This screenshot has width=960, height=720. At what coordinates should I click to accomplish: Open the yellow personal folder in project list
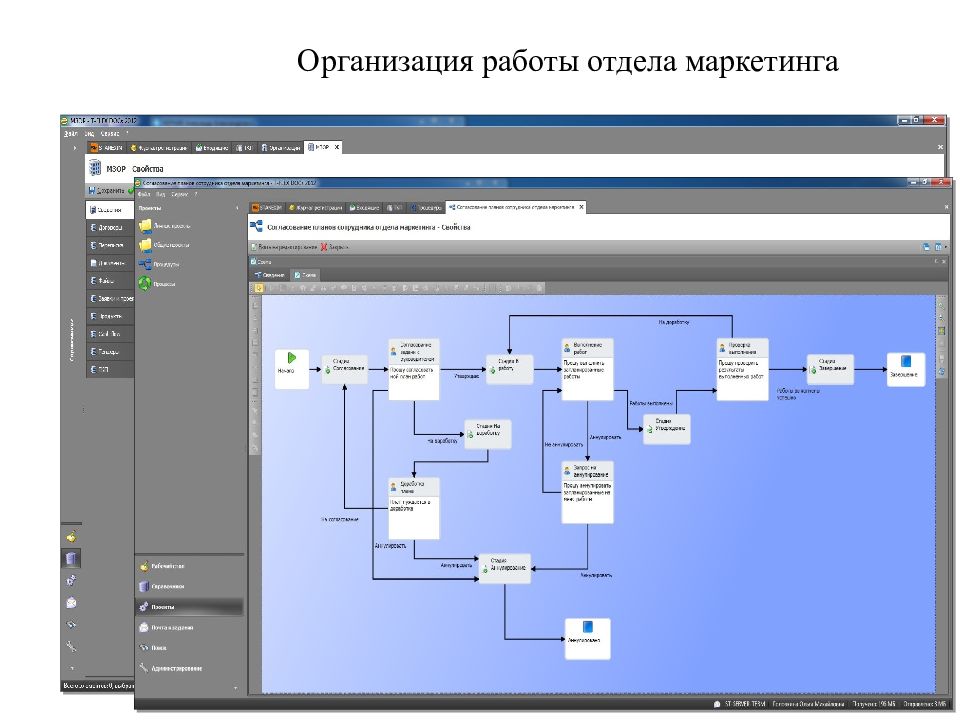tap(145, 226)
